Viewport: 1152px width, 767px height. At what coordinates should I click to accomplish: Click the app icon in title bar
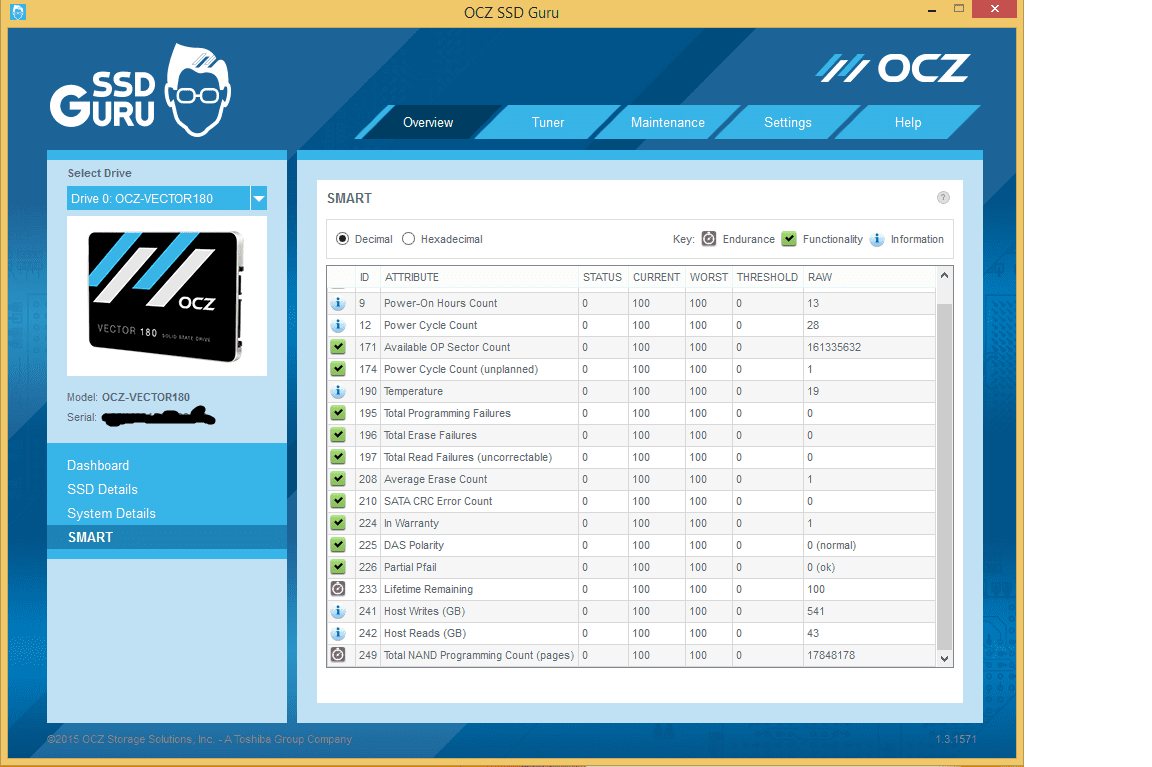[x=18, y=12]
